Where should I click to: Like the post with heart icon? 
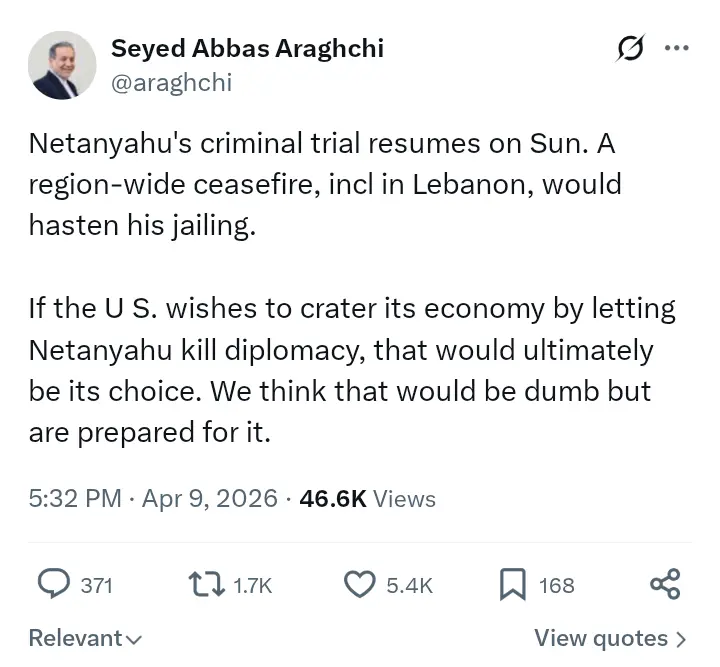(360, 584)
